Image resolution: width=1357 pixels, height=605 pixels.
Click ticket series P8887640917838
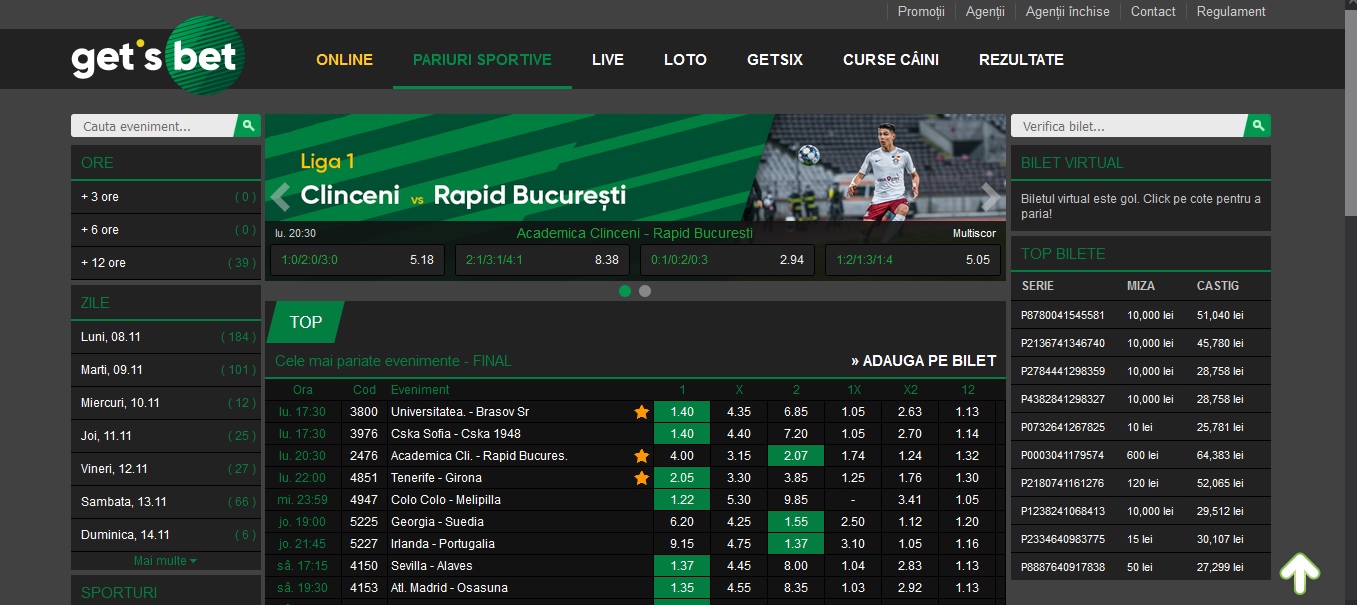point(1063,567)
